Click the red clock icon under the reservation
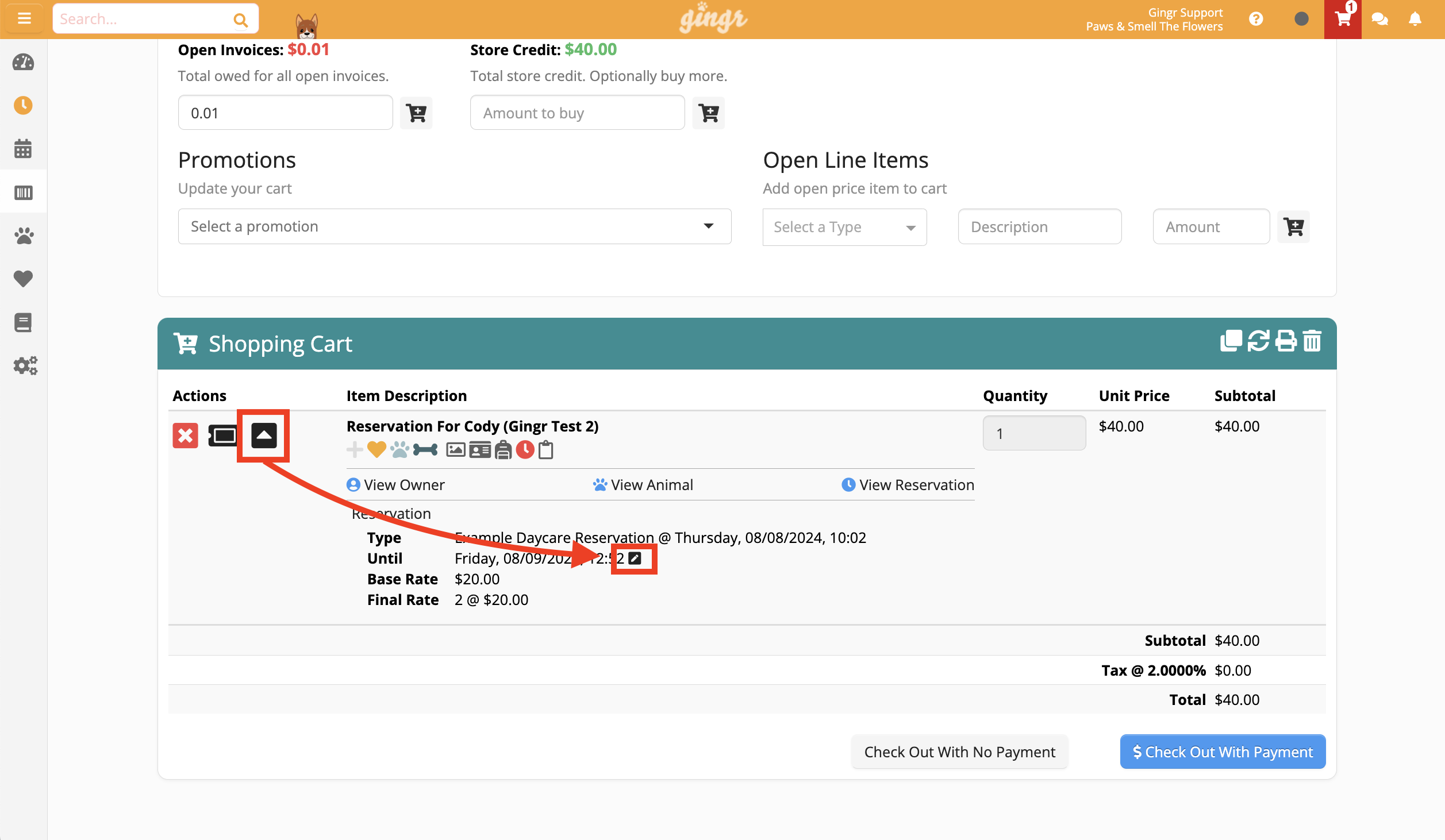This screenshot has height=840, width=1445. coord(525,449)
